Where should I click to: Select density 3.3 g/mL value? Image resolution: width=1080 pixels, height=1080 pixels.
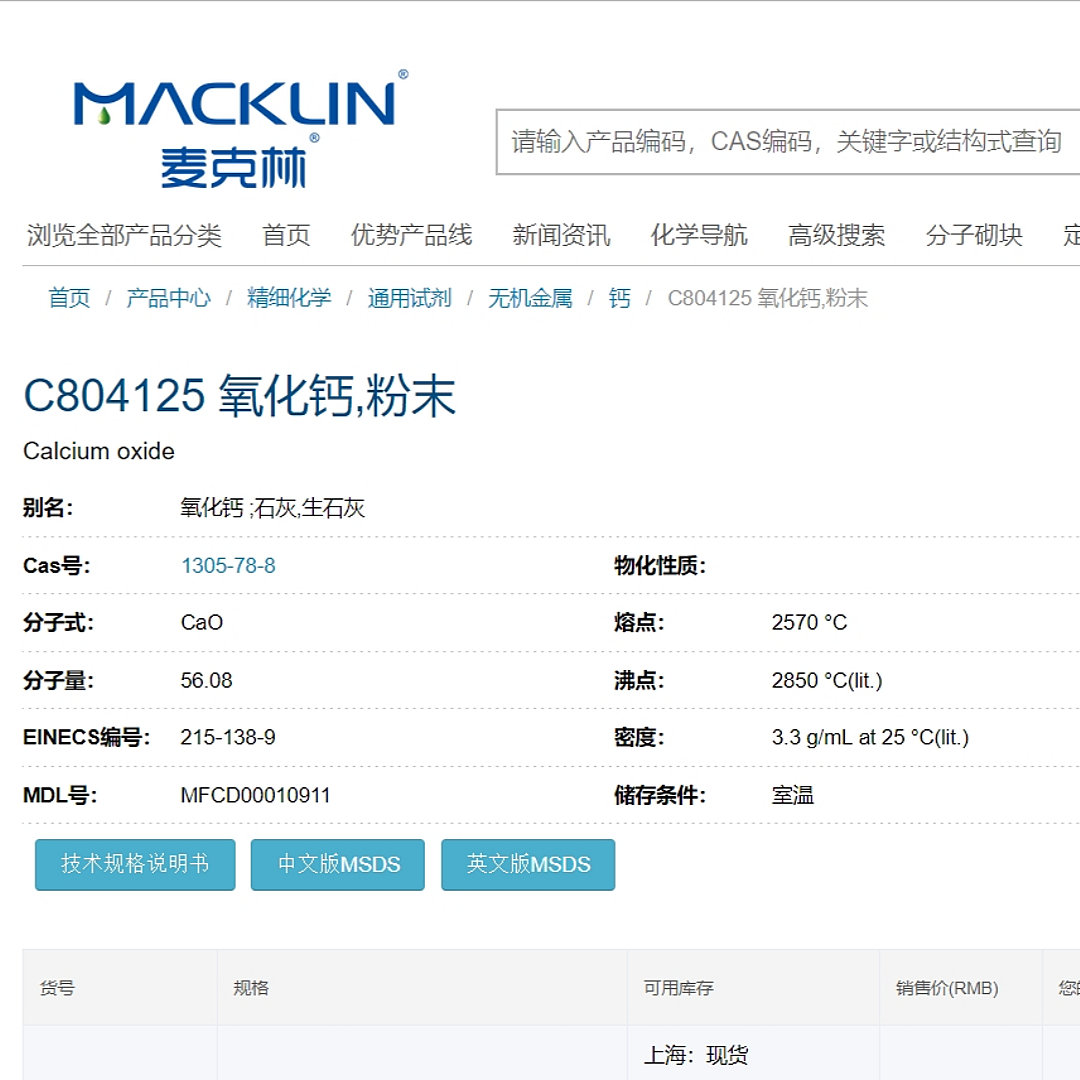point(870,738)
